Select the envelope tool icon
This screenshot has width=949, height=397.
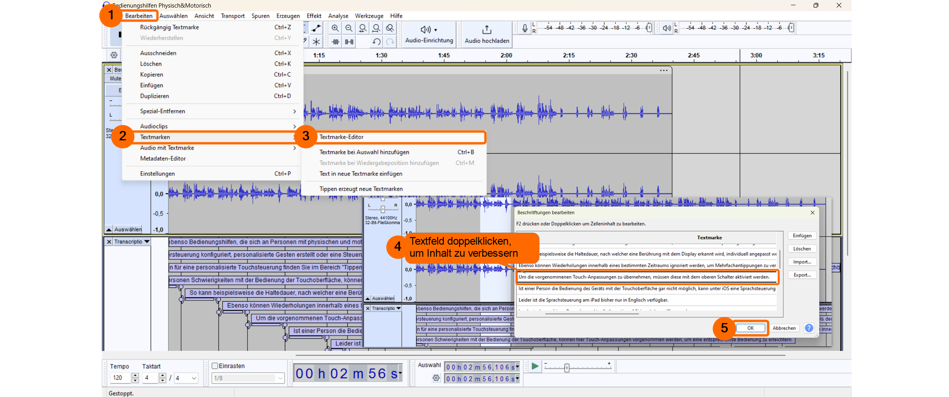coord(316,28)
